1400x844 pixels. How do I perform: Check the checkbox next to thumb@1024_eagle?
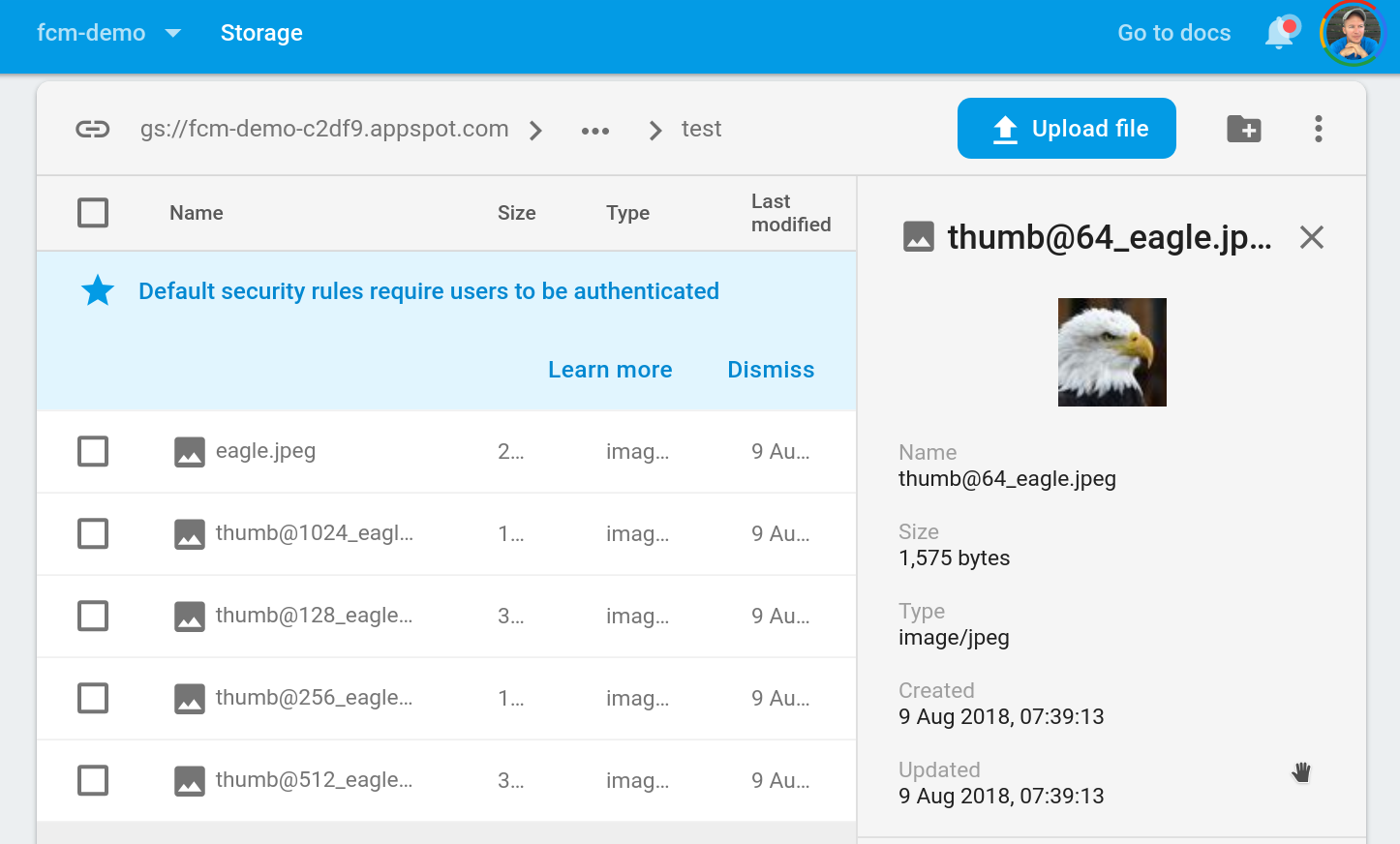coord(92,533)
